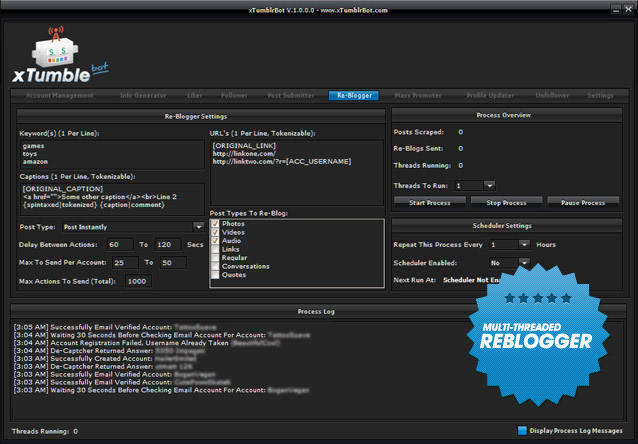Uncheck Photos post type
This screenshot has height=444, width=638.
point(216,223)
